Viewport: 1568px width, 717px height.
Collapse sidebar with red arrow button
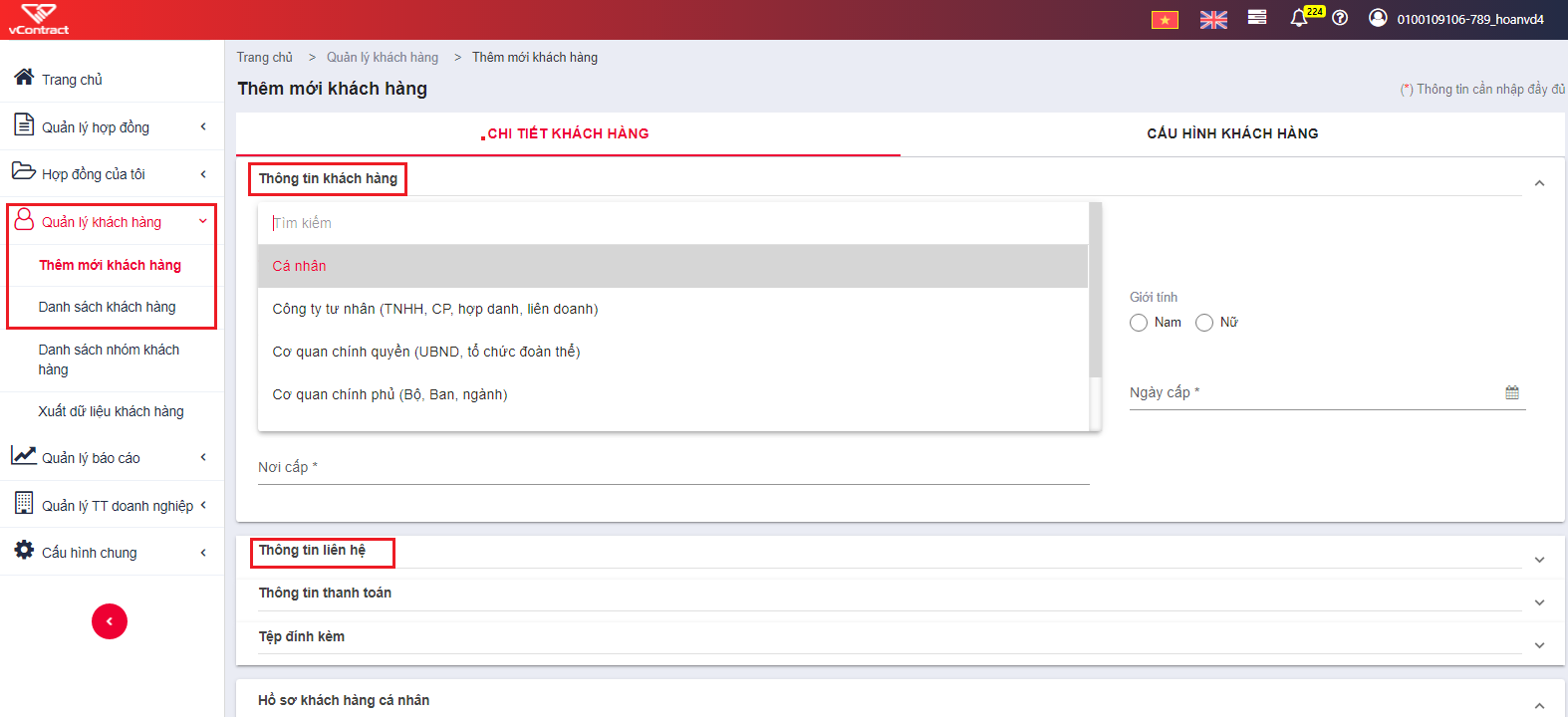[110, 621]
